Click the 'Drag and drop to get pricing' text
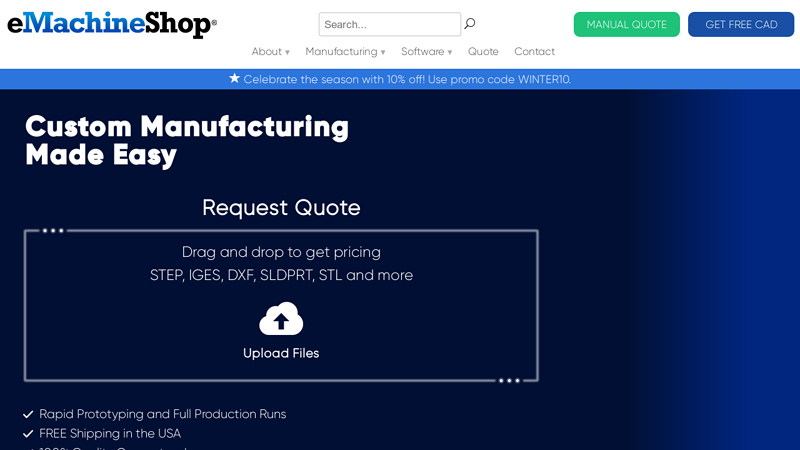The image size is (800, 450). 281,252
